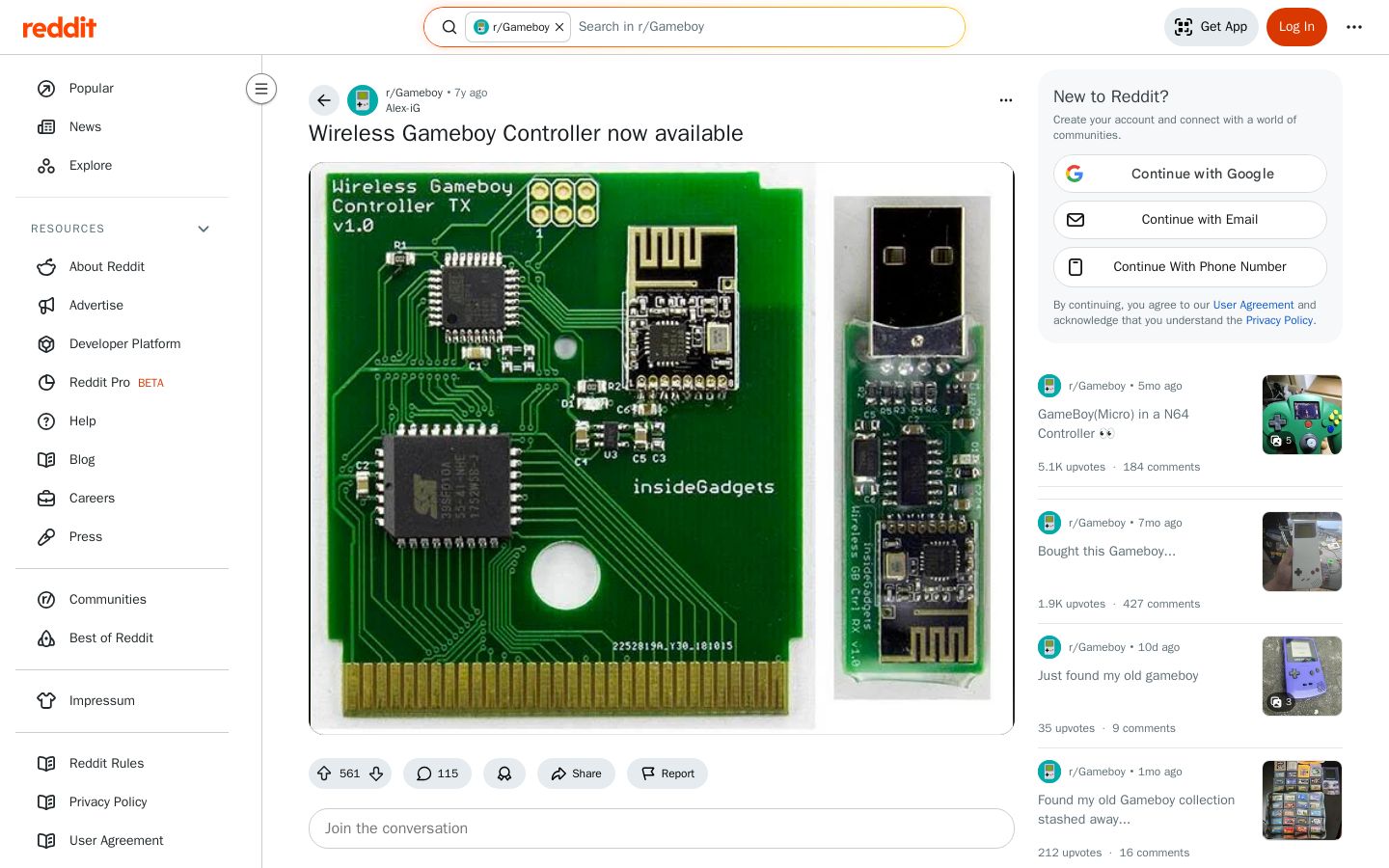Open the Wireless Gameboy Controller post image

(x=662, y=448)
